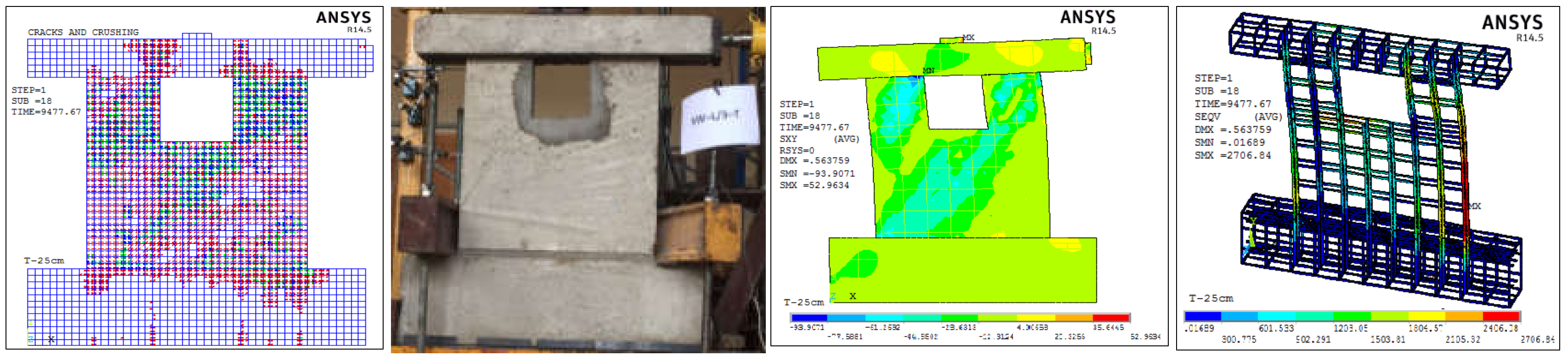
Task: Click the "2706.84" legend value
Action: [1538, 339]
